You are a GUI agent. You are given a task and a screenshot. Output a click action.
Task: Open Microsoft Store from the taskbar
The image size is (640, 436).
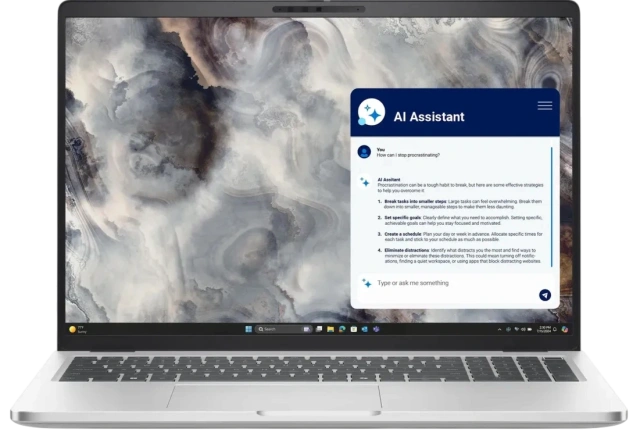pyautogui.click(x=353, y=329)
